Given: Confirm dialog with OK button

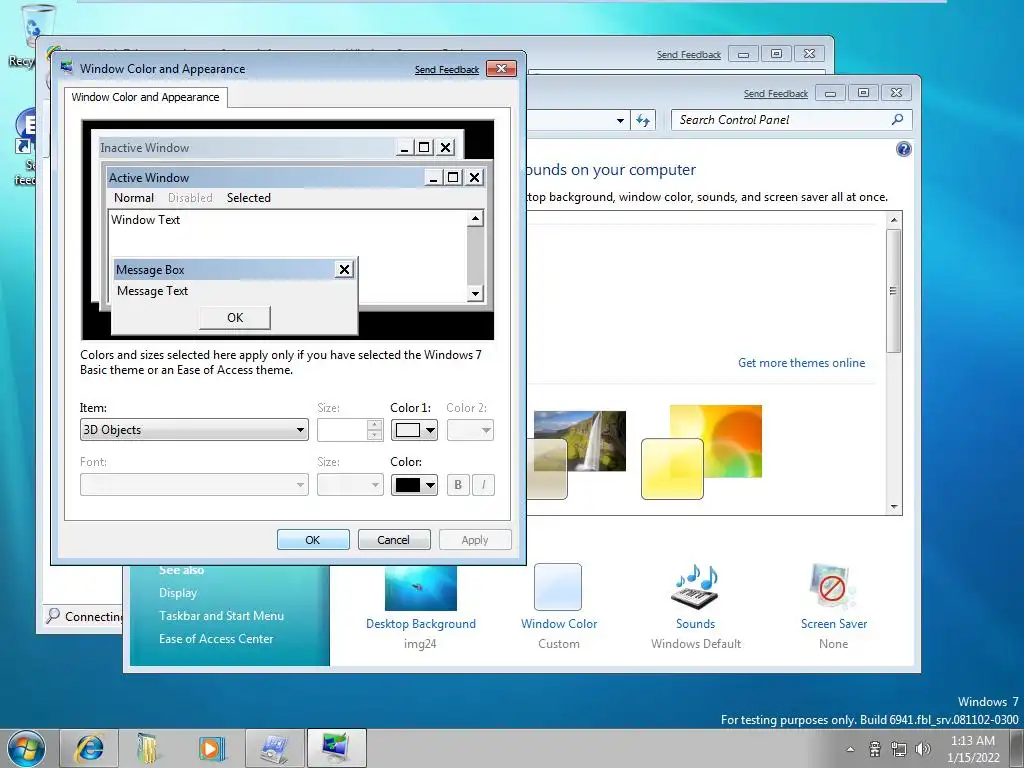Looking at the screenshot, I should 313,540.
